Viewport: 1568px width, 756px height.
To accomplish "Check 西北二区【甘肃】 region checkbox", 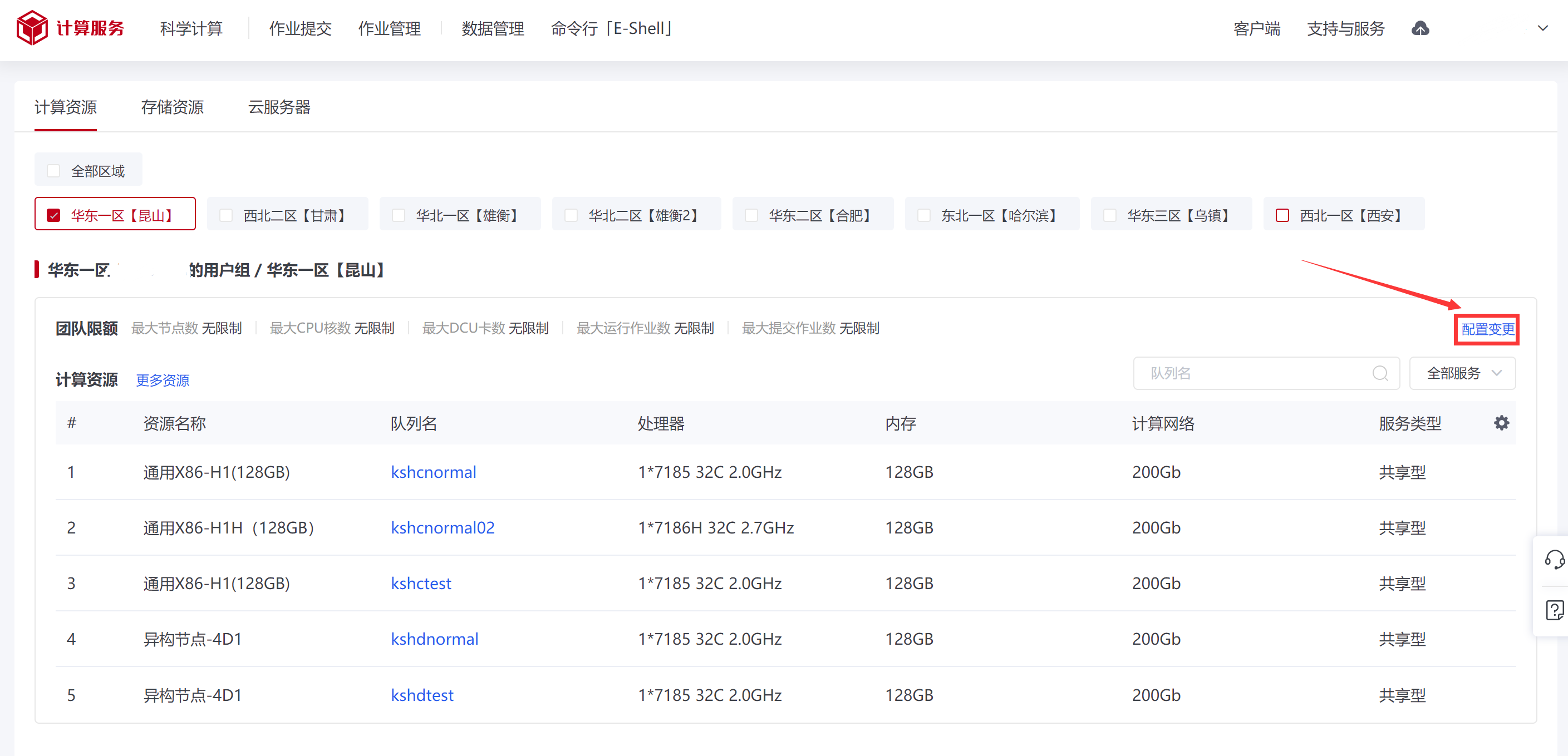I will pyautogui.click(x=226, y=215).
